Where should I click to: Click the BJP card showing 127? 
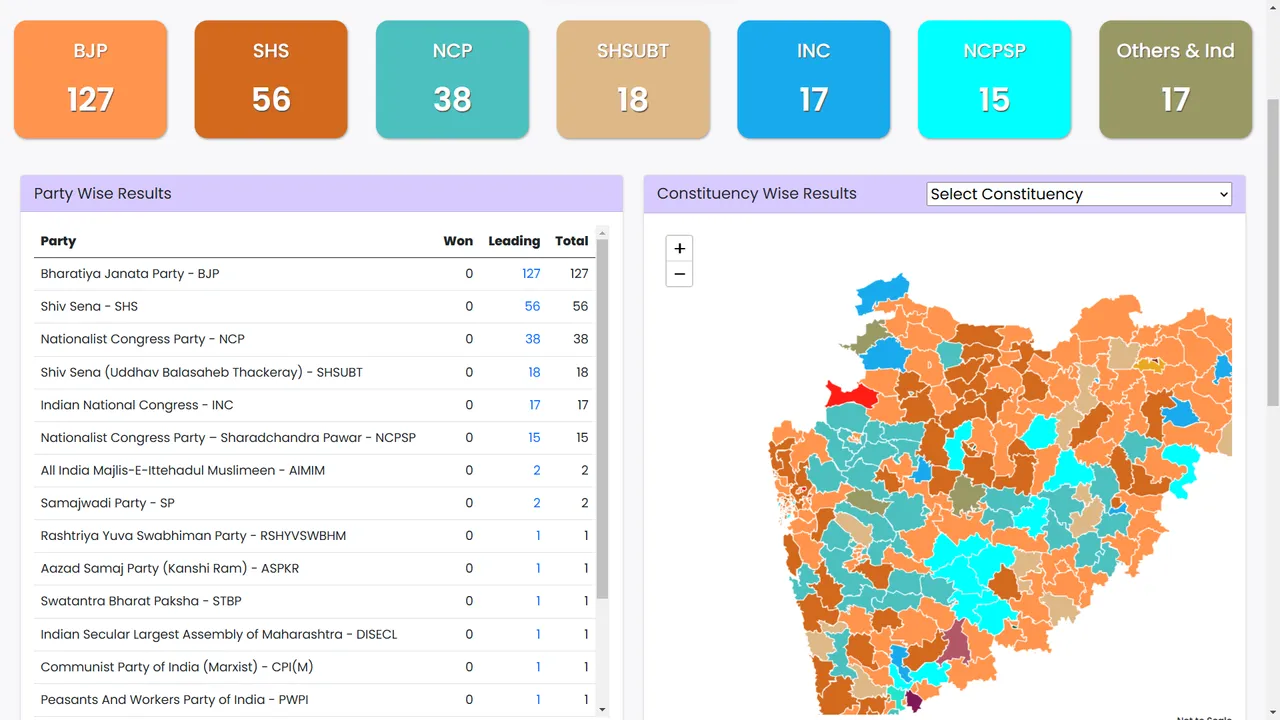[90, 79]
